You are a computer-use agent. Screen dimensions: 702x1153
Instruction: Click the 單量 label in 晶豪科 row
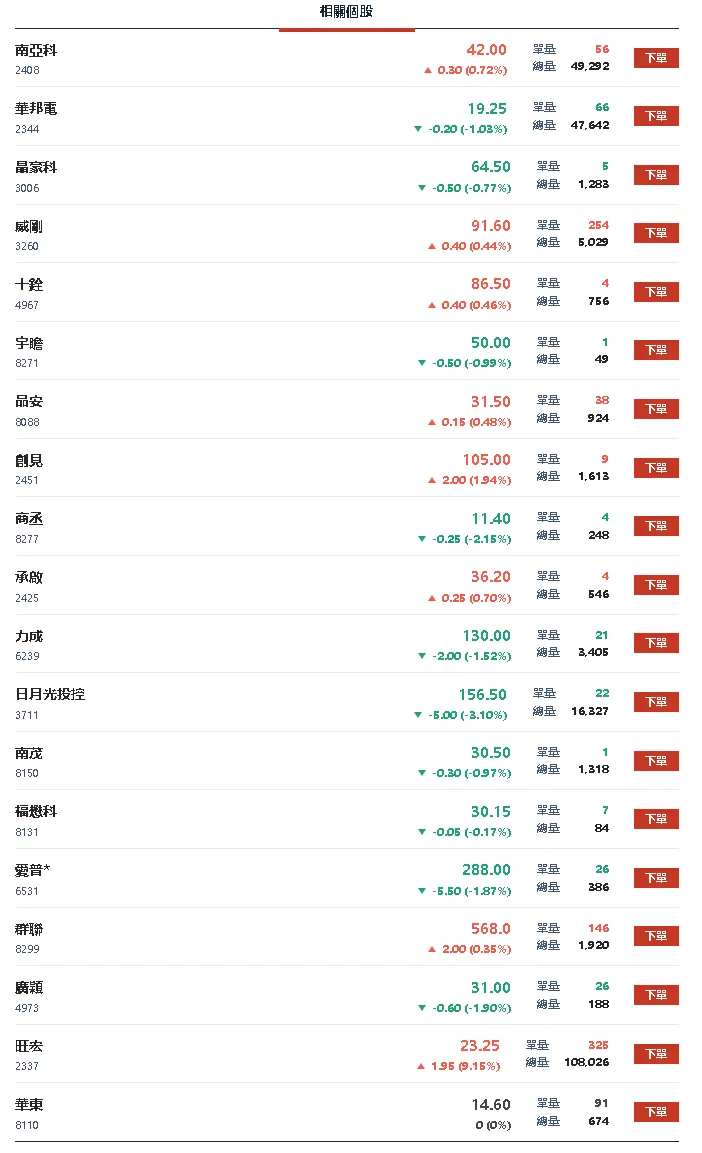point(547,167)
